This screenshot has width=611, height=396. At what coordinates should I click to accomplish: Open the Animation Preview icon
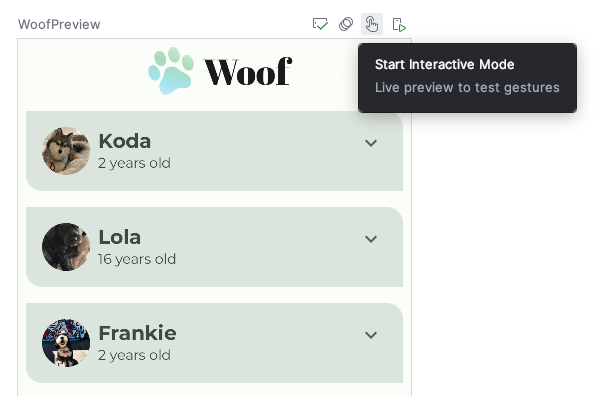(x=346, y=24)
